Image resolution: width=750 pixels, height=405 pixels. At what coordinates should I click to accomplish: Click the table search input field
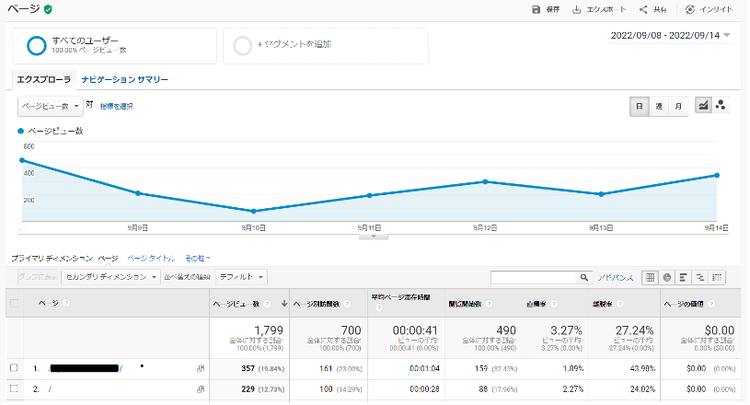pos(535,277)
